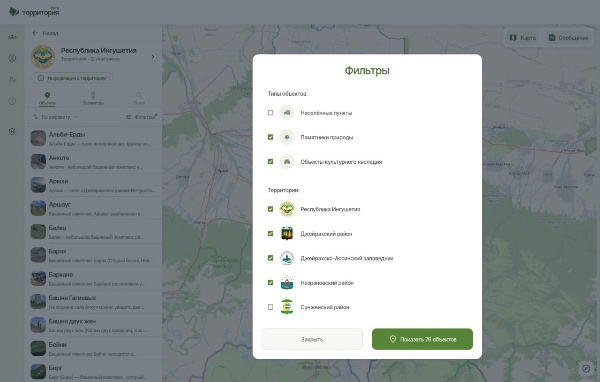
Task: Click the Сунженский район label
Action: (324, 307)
